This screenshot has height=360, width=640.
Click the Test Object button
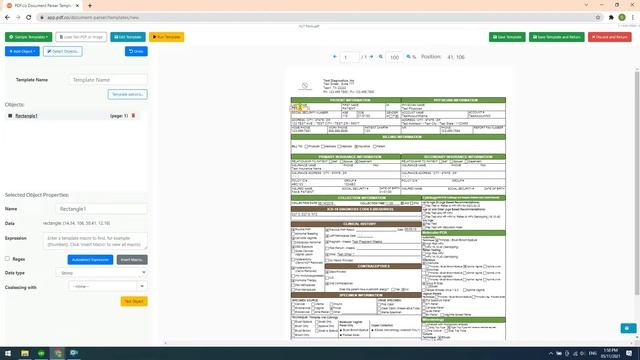[134, 301]
